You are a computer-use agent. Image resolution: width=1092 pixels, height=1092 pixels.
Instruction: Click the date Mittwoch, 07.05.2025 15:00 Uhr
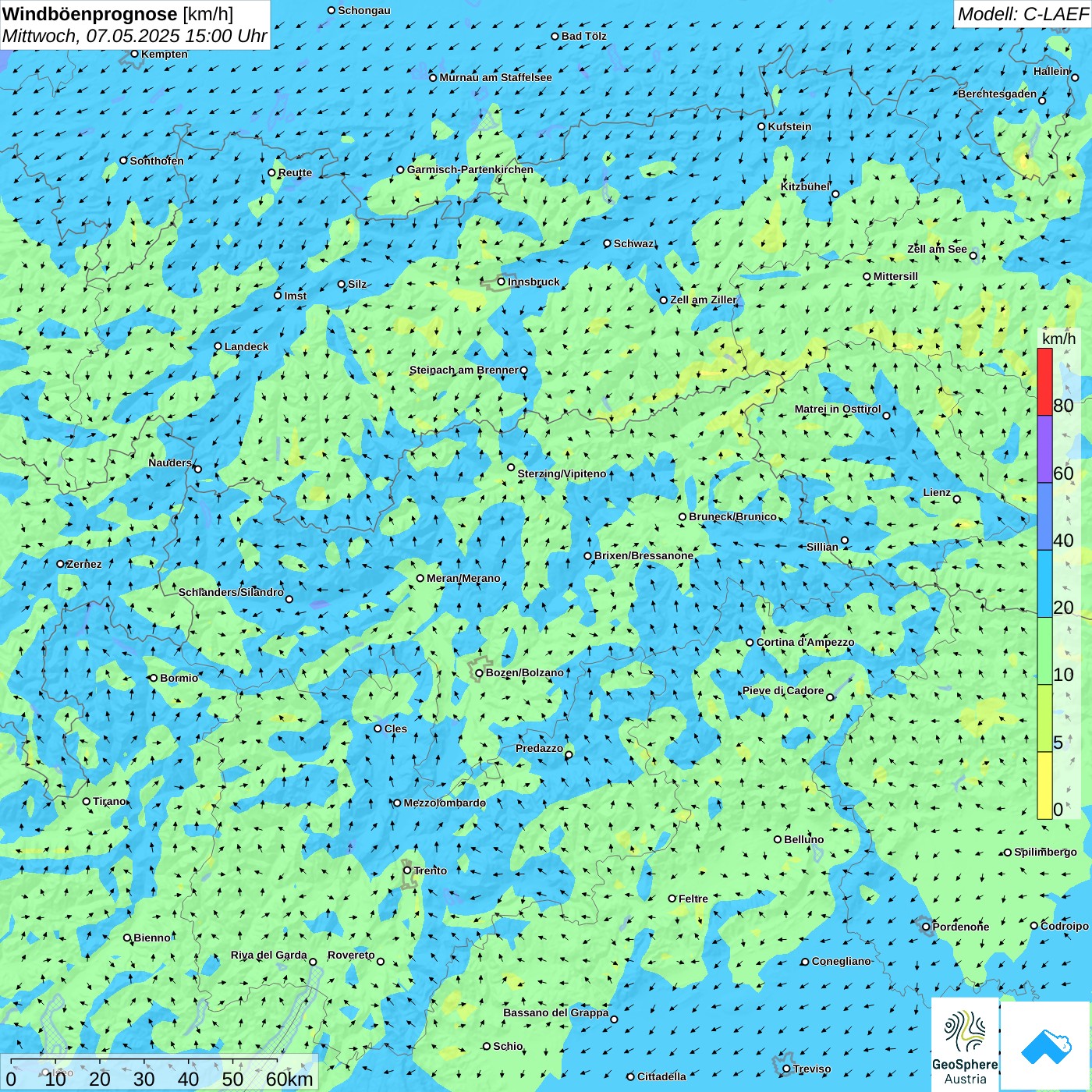pos(134,36)
